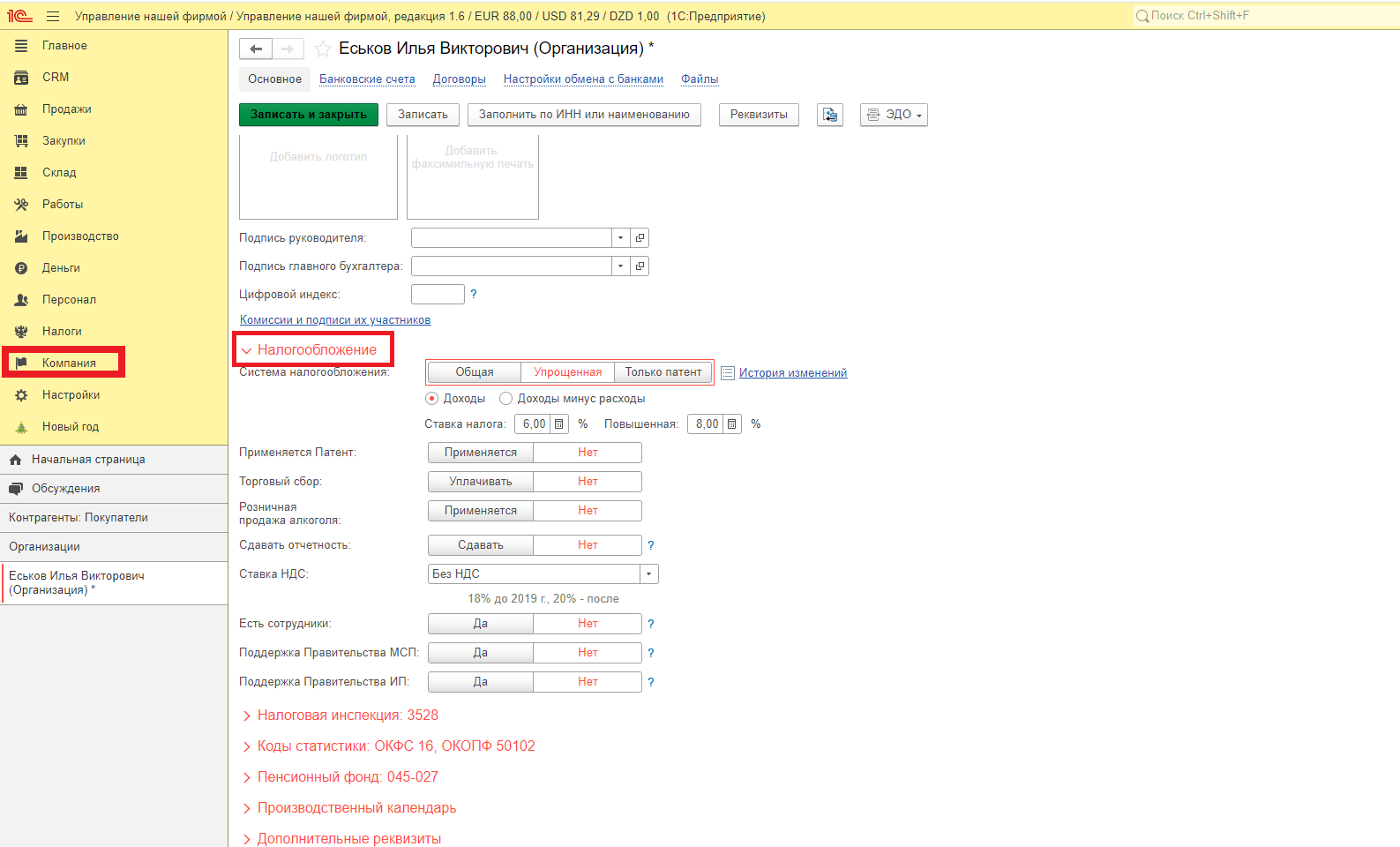Set Есть сотрудники to Да
This screenshot has height=847, width=1400.
tap(481, 624)
